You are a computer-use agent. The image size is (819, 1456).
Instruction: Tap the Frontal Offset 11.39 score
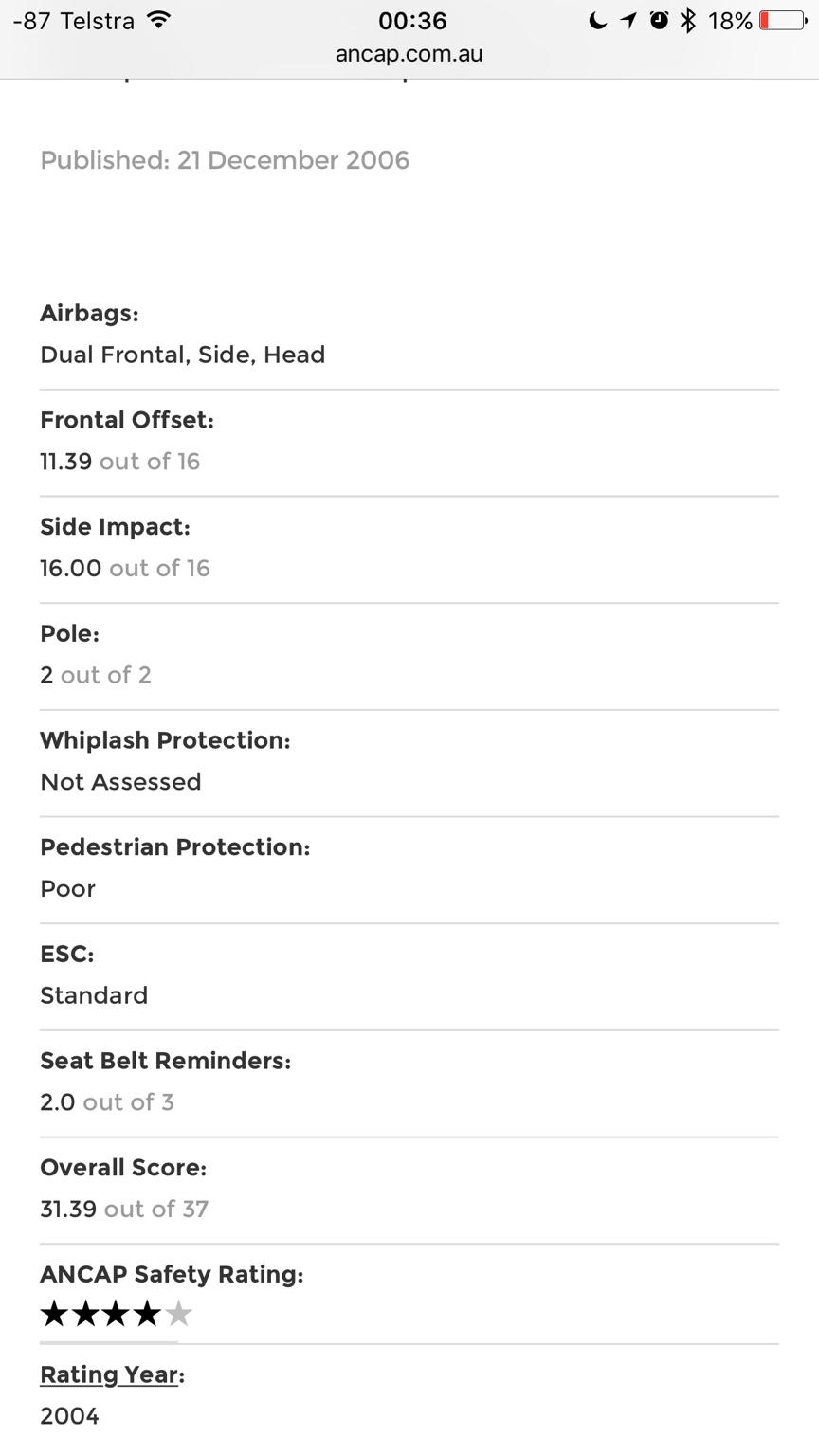click(66, 462)
